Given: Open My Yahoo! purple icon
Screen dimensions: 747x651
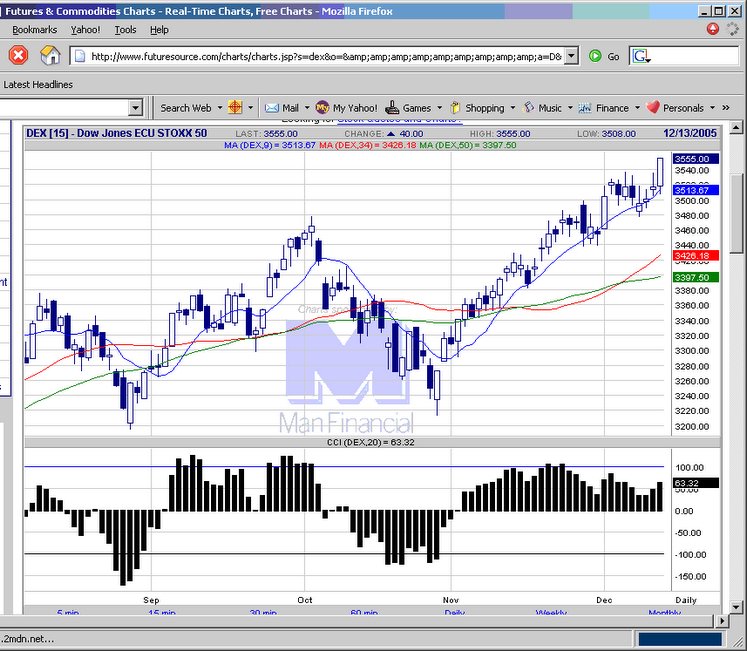Looking at the screenshot, I should 323,108.
